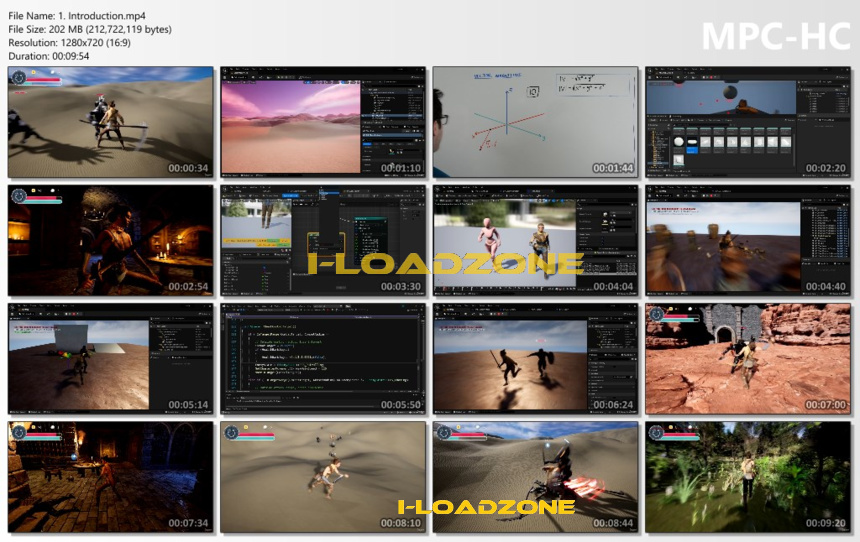Screen dimensions: 860x542
Task: Click the MPC-HC logo text
Action: coord(776,36)
